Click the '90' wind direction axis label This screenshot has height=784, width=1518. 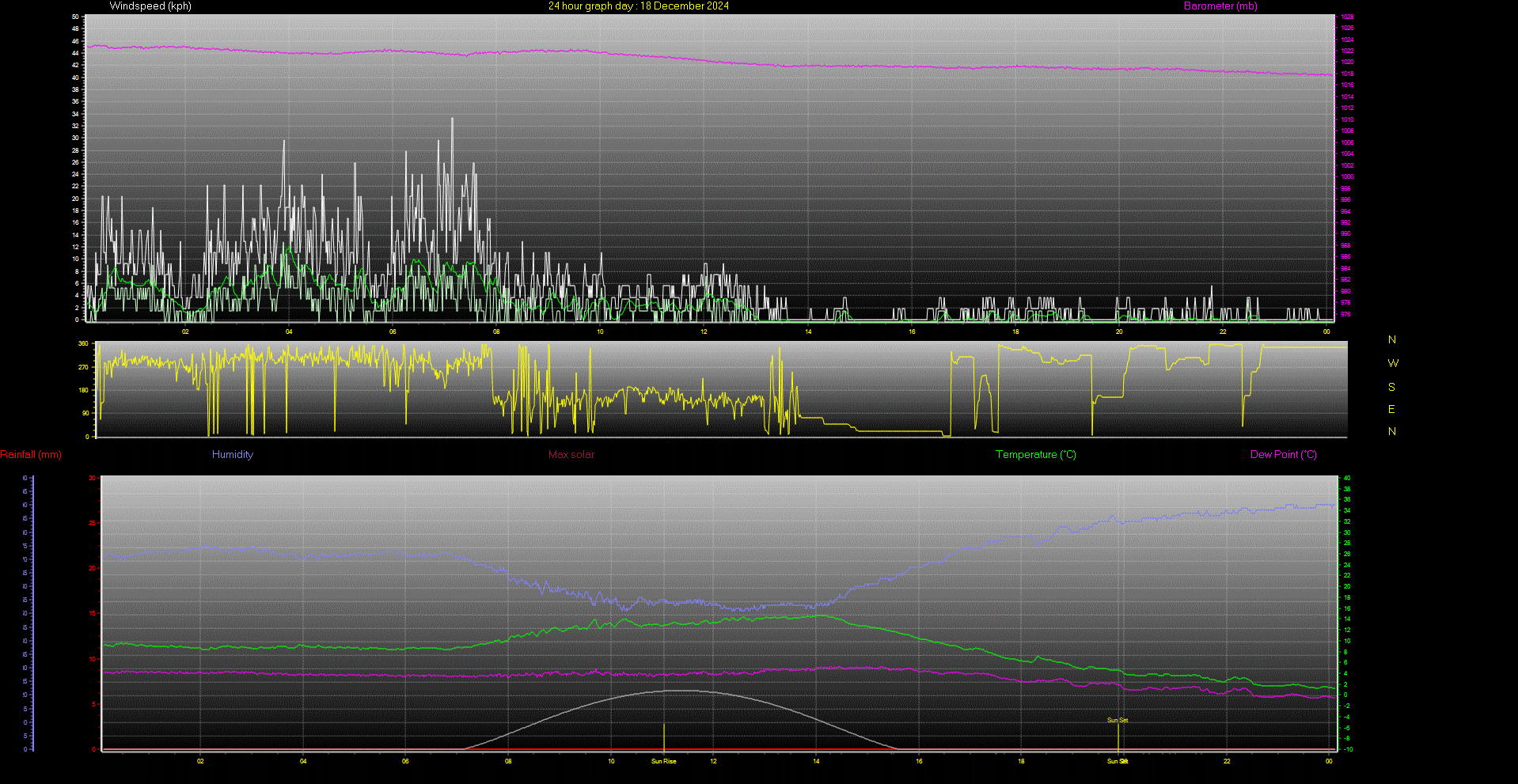coord(85,414)
